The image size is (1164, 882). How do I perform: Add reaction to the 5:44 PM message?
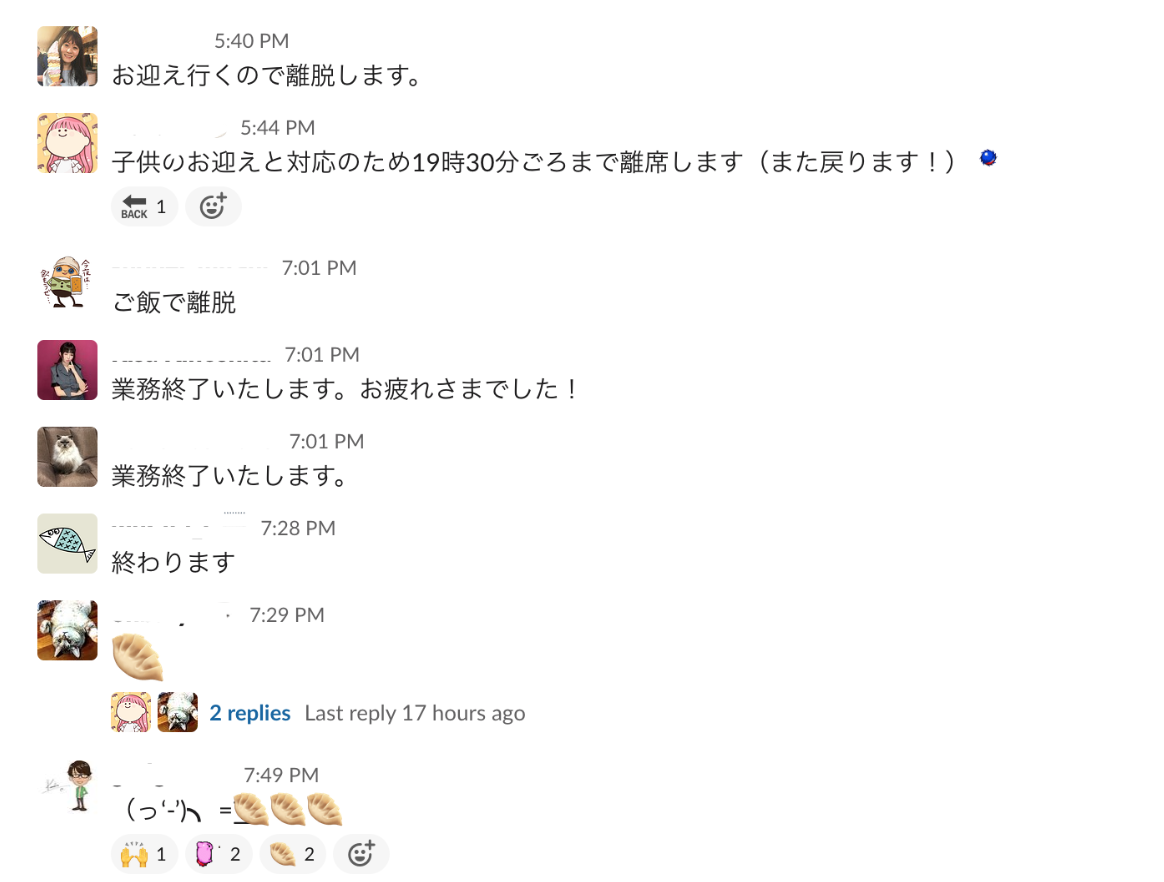(x=213, y=206)
